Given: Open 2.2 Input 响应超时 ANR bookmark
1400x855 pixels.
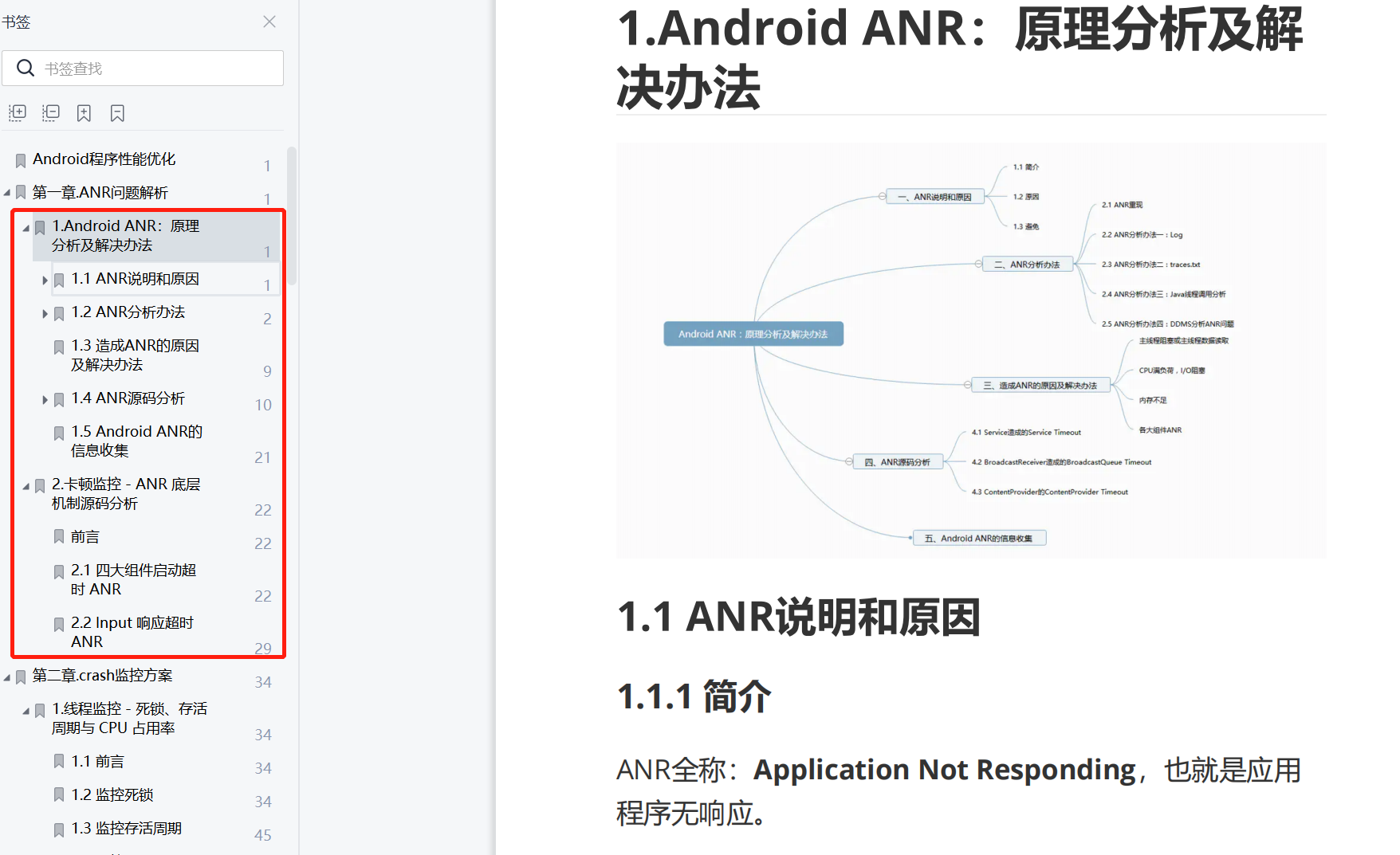Looking at the screenshot, I should pyautogui.click(x=132, y=633).
